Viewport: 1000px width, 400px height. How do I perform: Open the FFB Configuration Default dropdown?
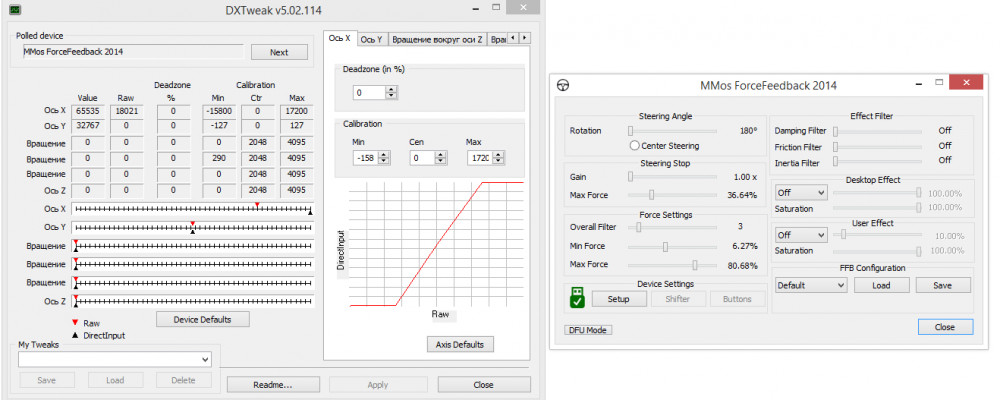pos(811,286)
